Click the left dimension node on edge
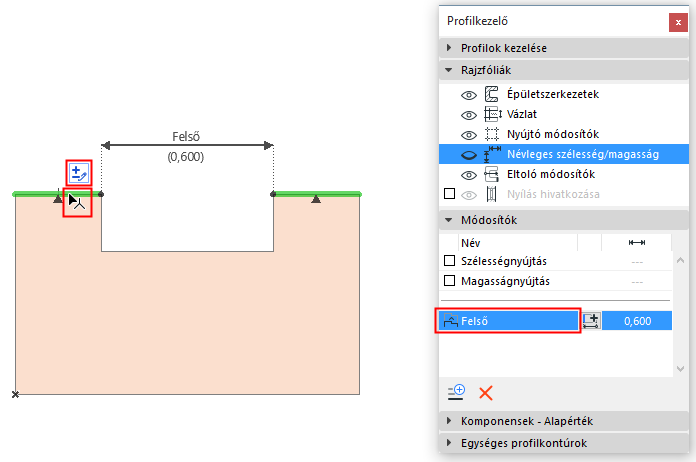Image resolution: width=696 pixels, height=462 pixels. click(x=101, y=194)
